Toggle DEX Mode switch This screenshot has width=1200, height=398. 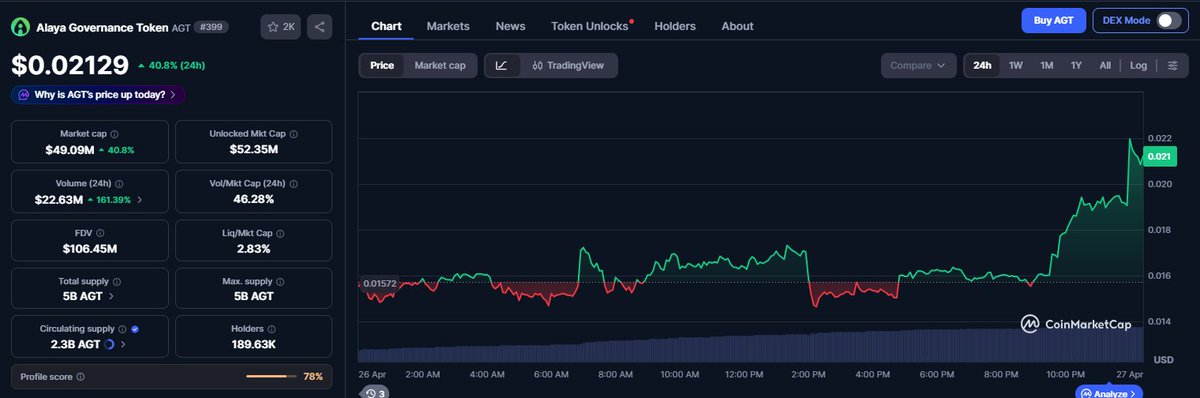click(1168, 20)
